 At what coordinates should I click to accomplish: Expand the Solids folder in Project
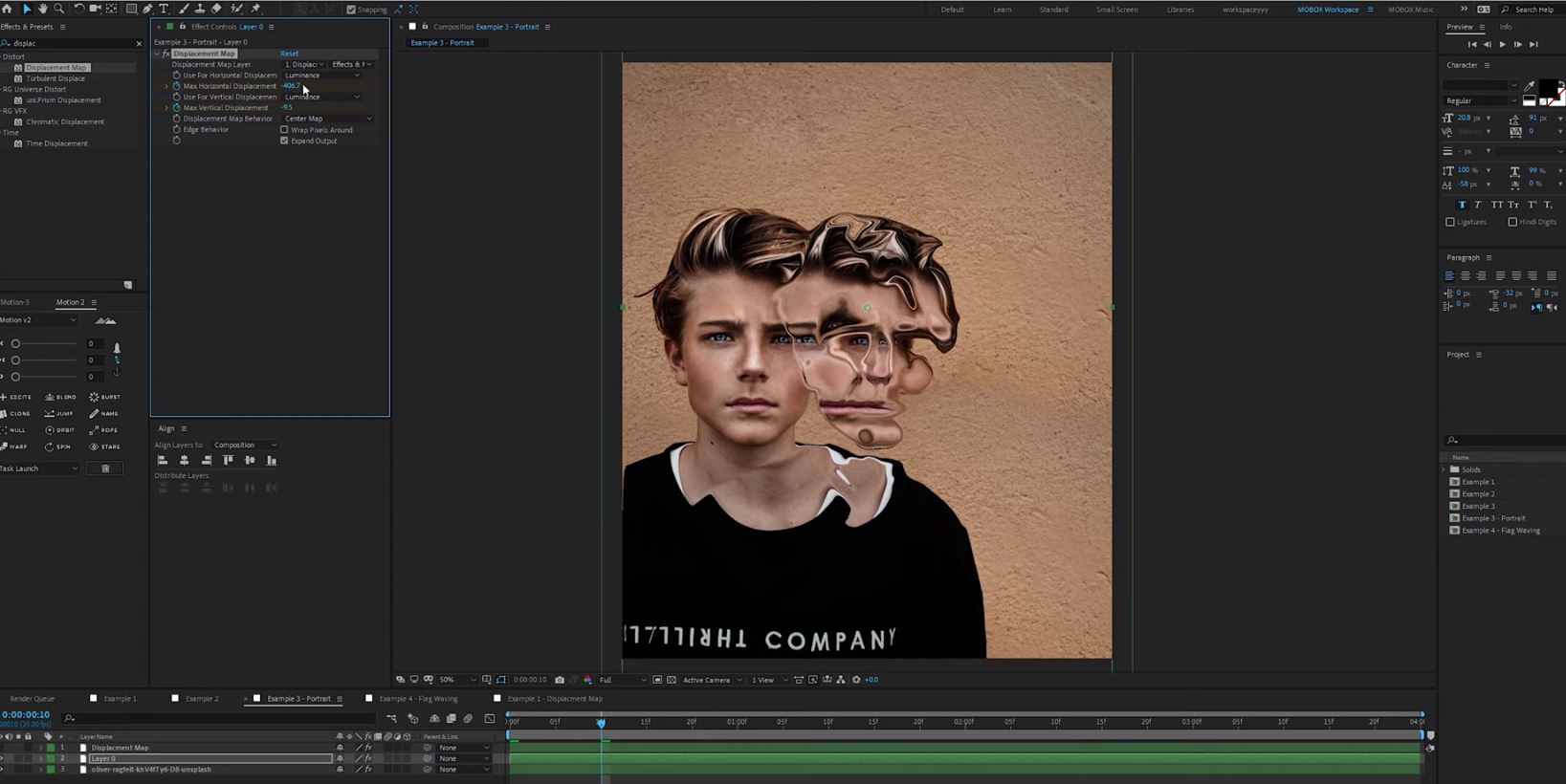point(1444,469)
